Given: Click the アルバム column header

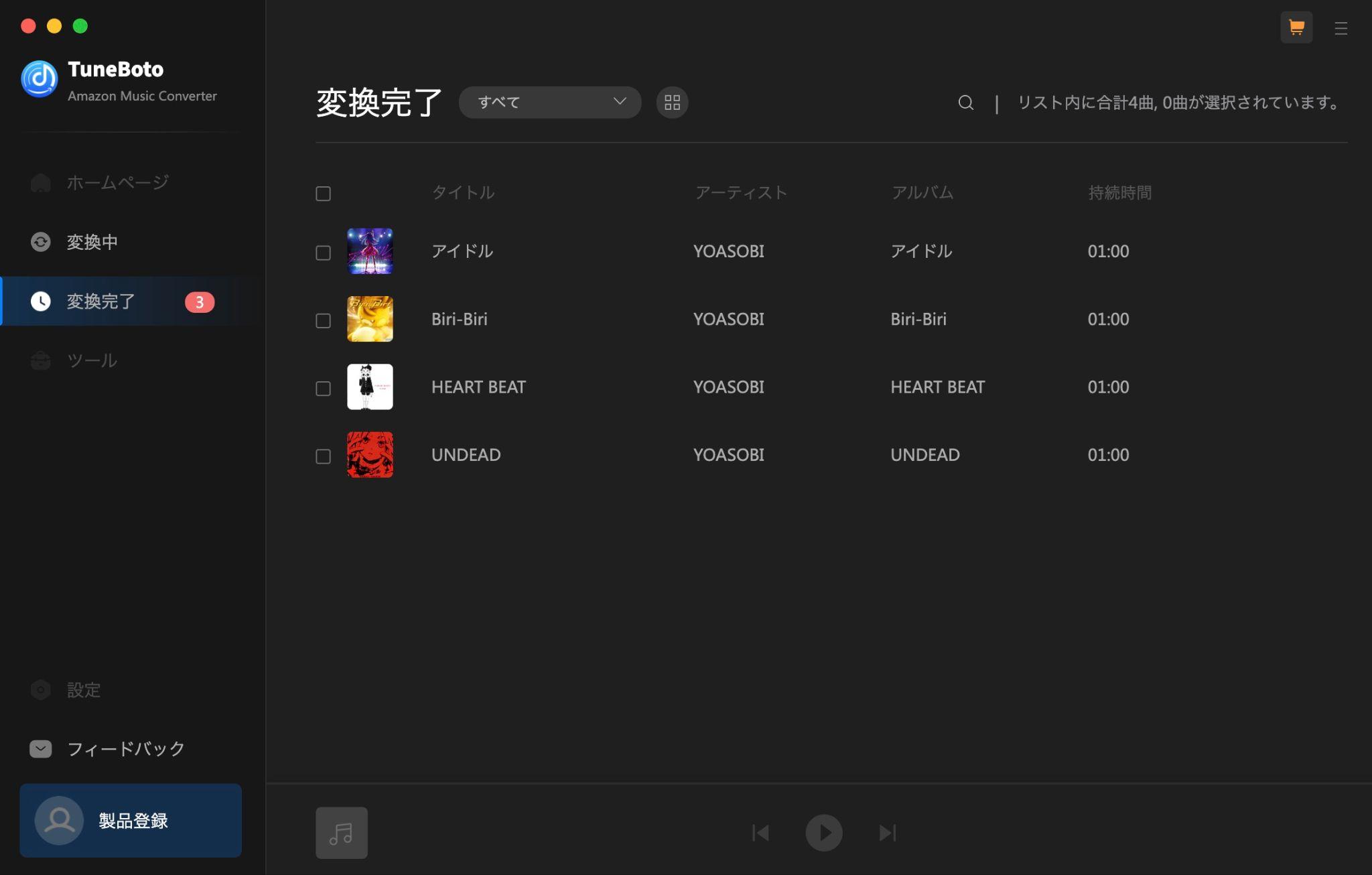Looking at the screenshot, I should click(x=922, y=193).
